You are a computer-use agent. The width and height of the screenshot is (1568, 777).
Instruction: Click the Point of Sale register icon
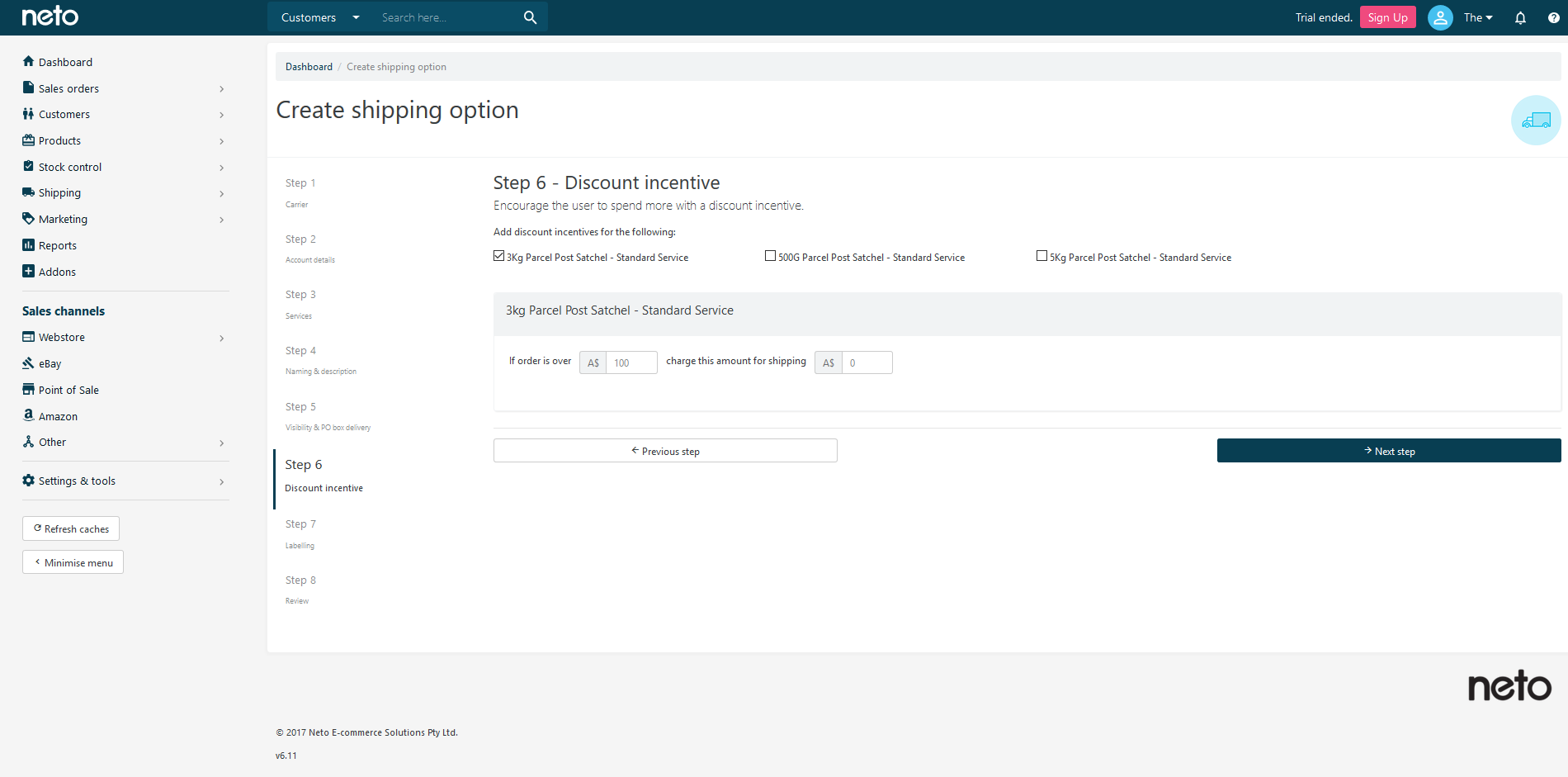click(x=28, y=389)
